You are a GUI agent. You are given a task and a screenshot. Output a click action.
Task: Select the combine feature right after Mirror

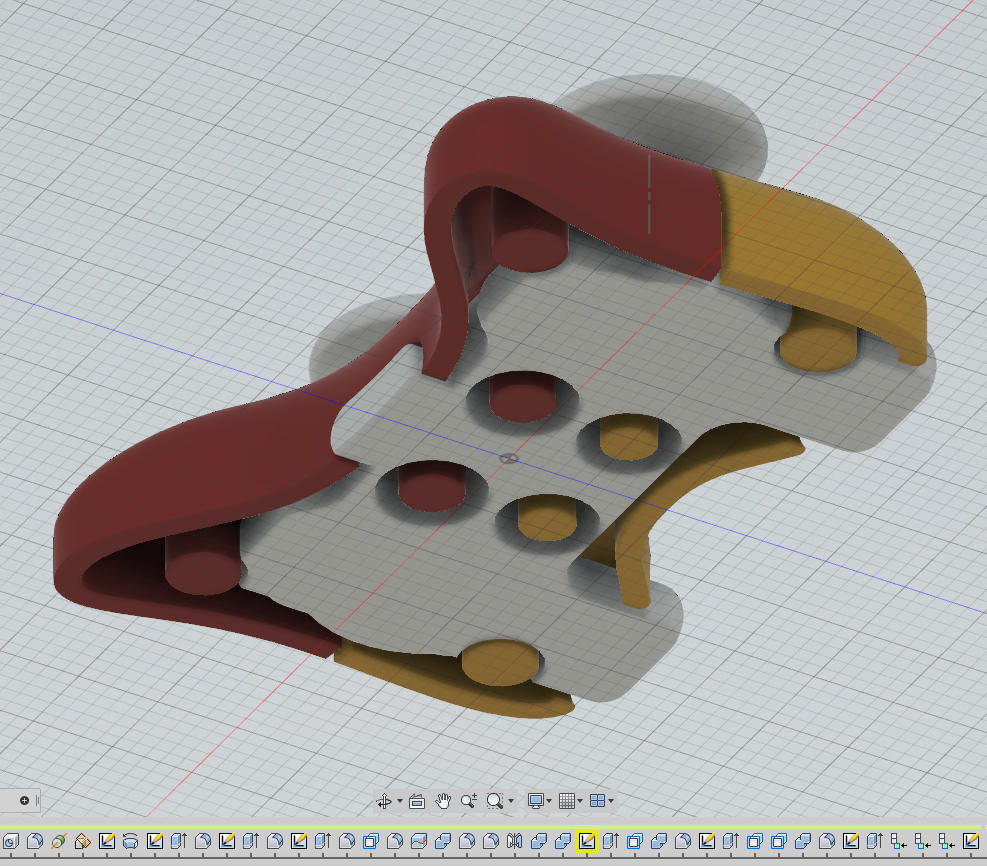coord(538,841)
